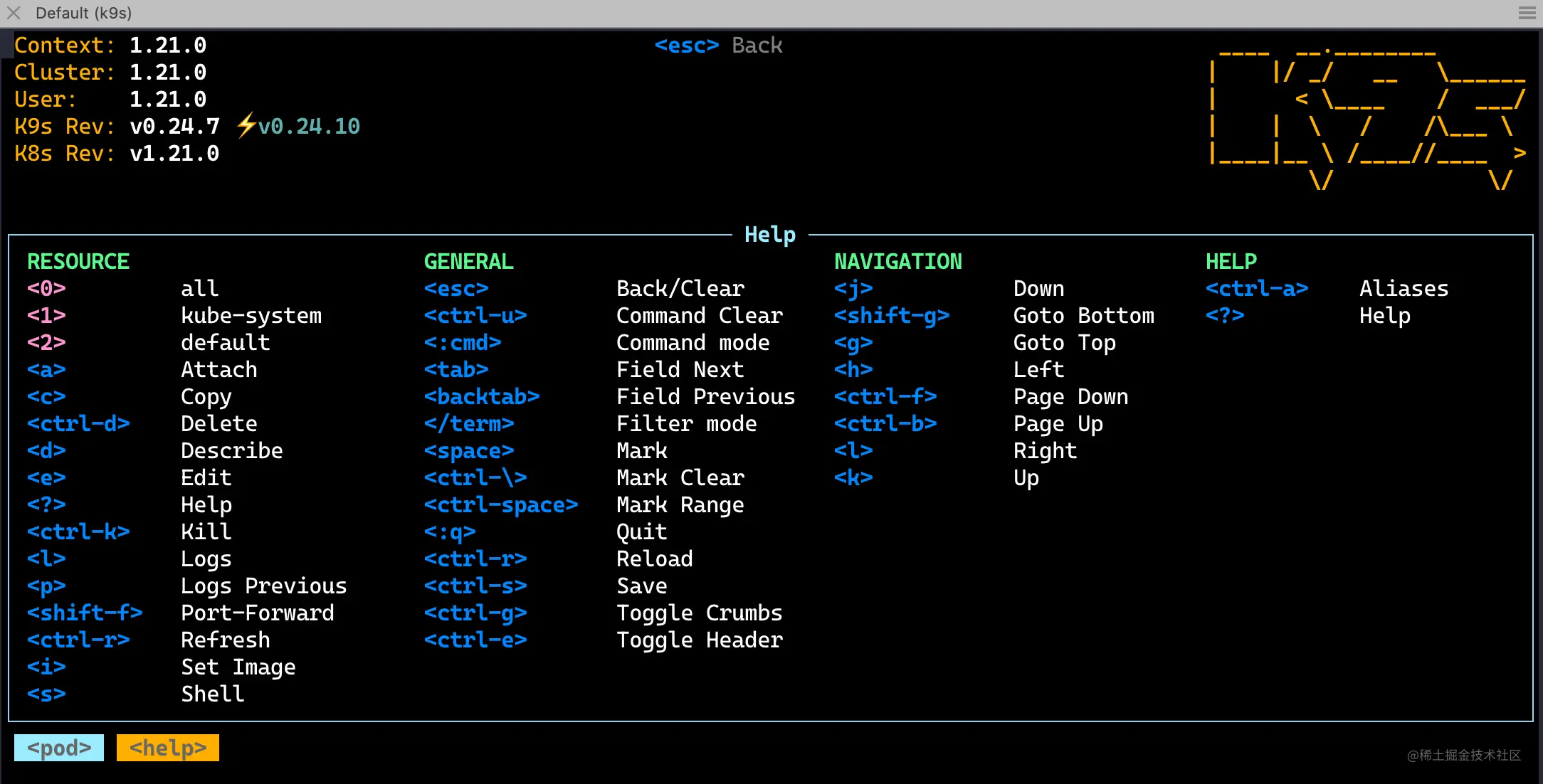The height and width of the screenshot is (784, 1543).
Task: Click the Command mode action
Action: pos(693,343)
